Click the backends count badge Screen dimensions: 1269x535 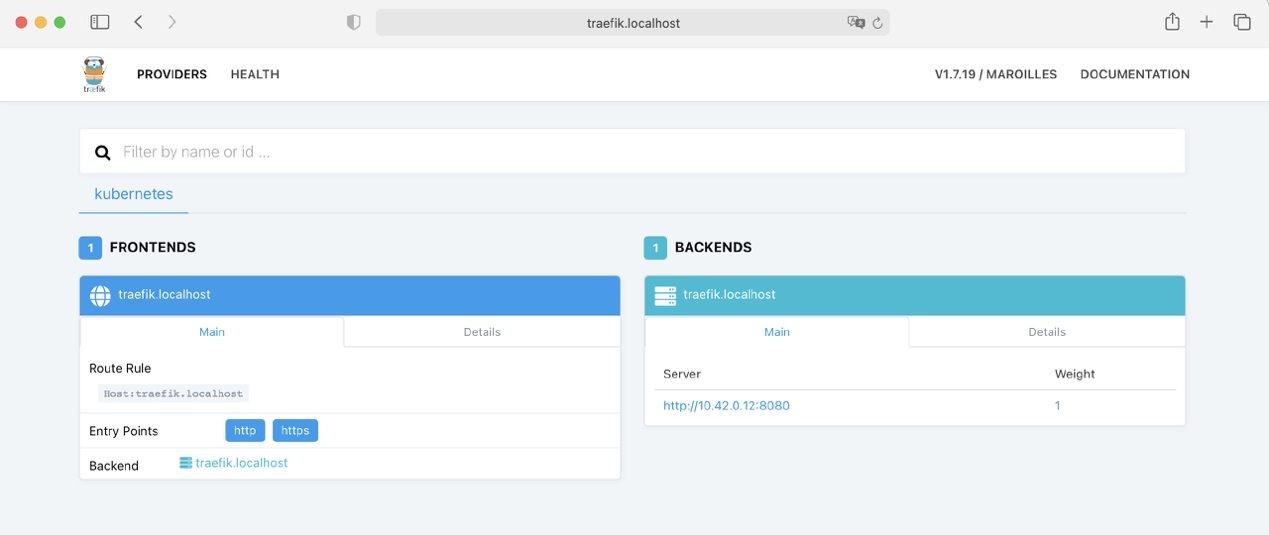click(x=655, y=247)
